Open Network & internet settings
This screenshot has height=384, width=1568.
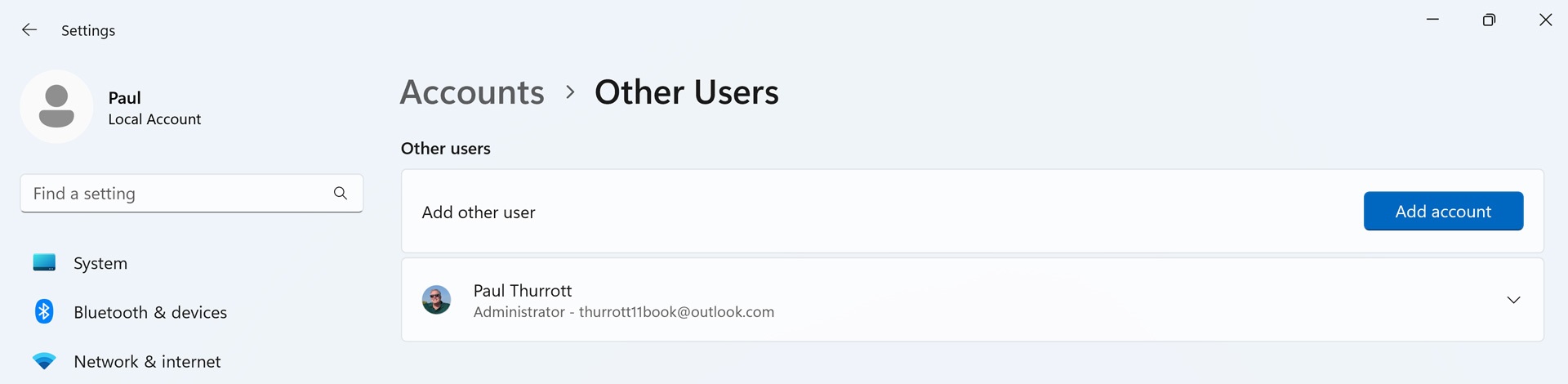tap(147, 361)
